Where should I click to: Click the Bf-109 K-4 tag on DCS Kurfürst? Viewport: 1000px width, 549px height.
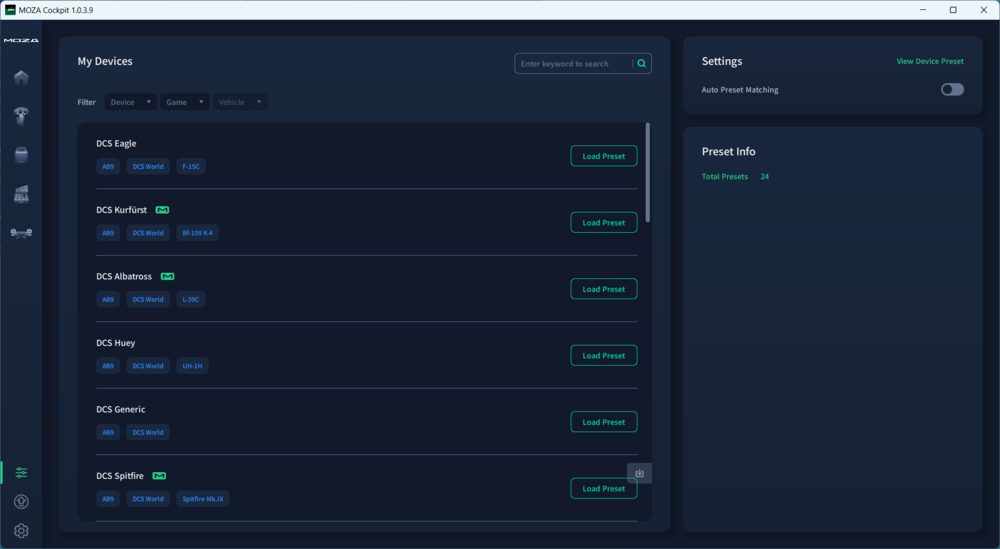coord(198,233)
